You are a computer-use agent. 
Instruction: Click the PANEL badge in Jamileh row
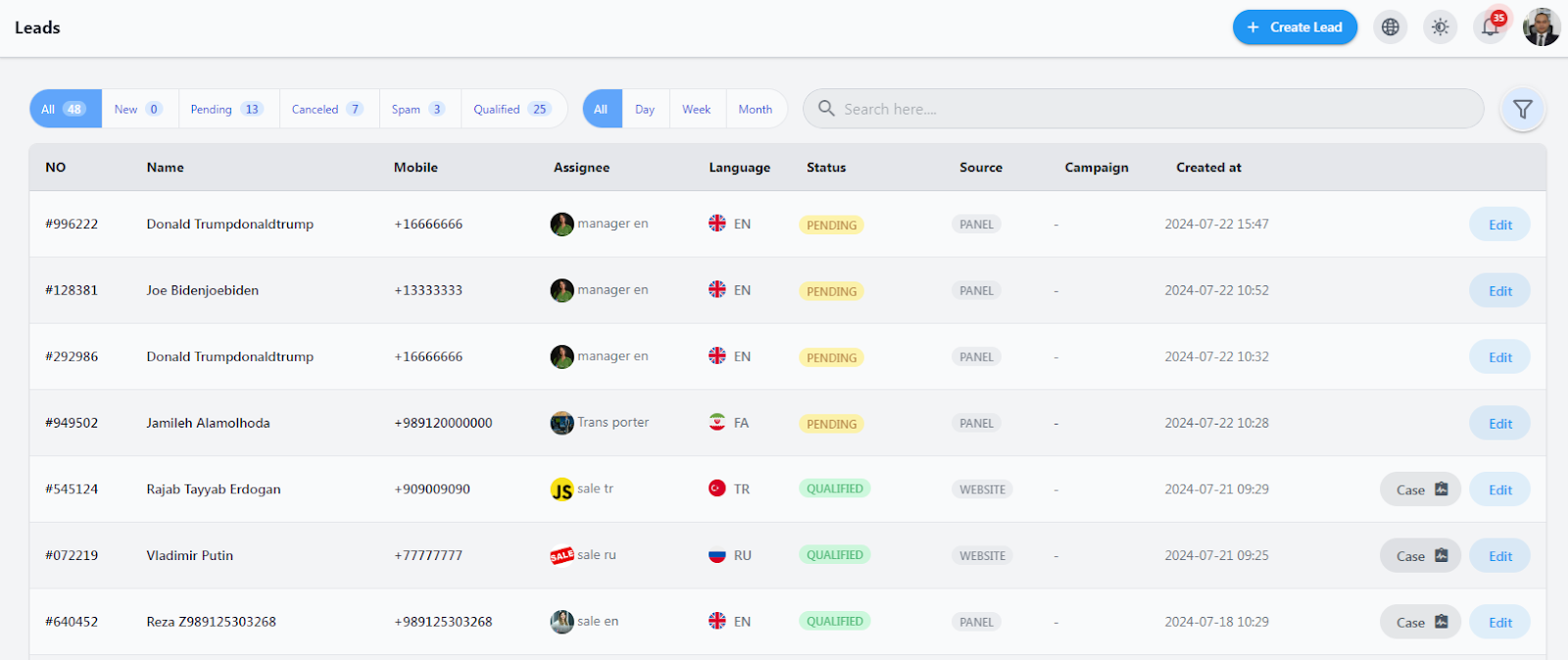coord(976,424)
